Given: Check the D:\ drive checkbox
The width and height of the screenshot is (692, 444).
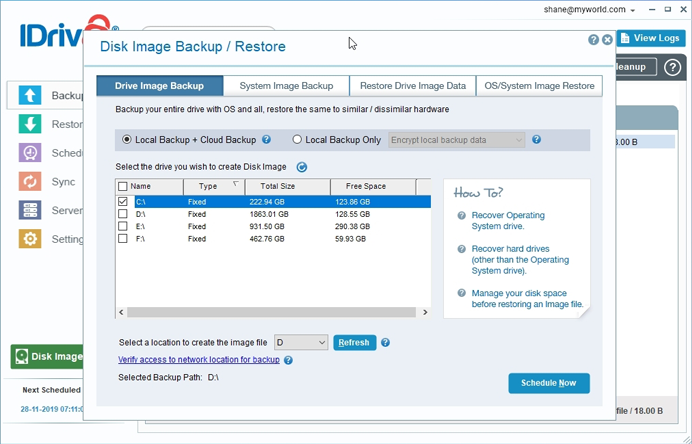Looking at the screenshot, I should click(123, 214).
